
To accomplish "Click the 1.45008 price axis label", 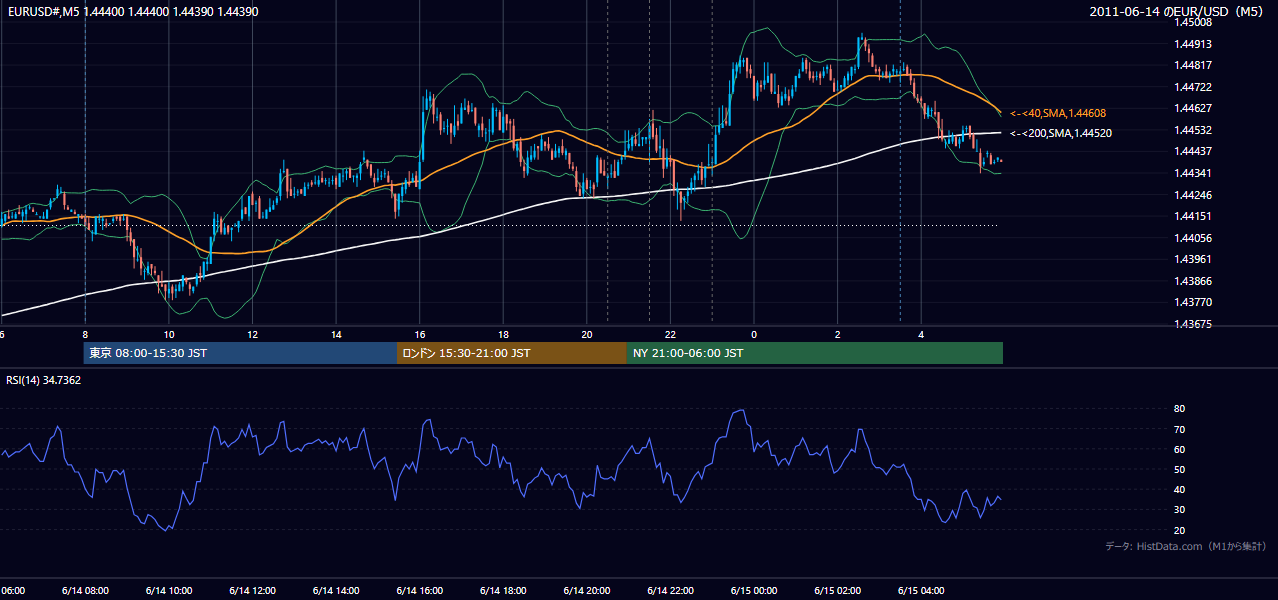I will tap(1193, 22).
